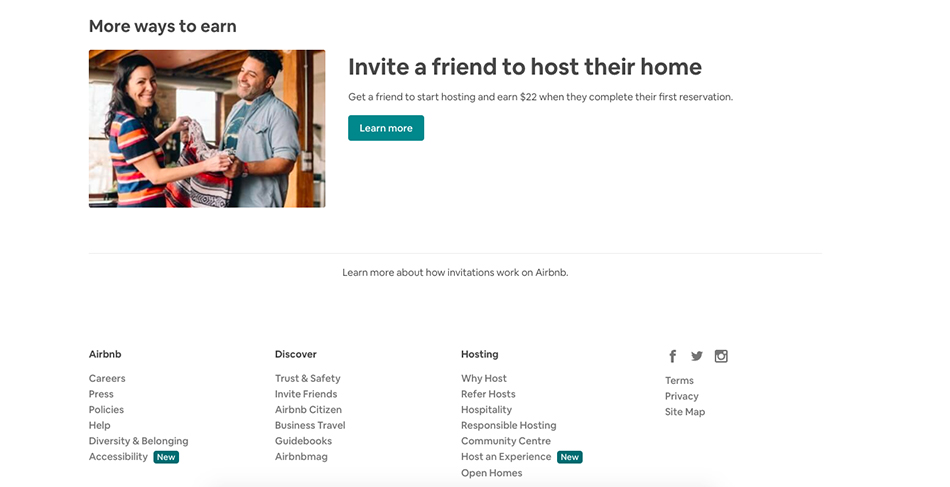
Task: Open the Site Map link
Action: point(685,412)
